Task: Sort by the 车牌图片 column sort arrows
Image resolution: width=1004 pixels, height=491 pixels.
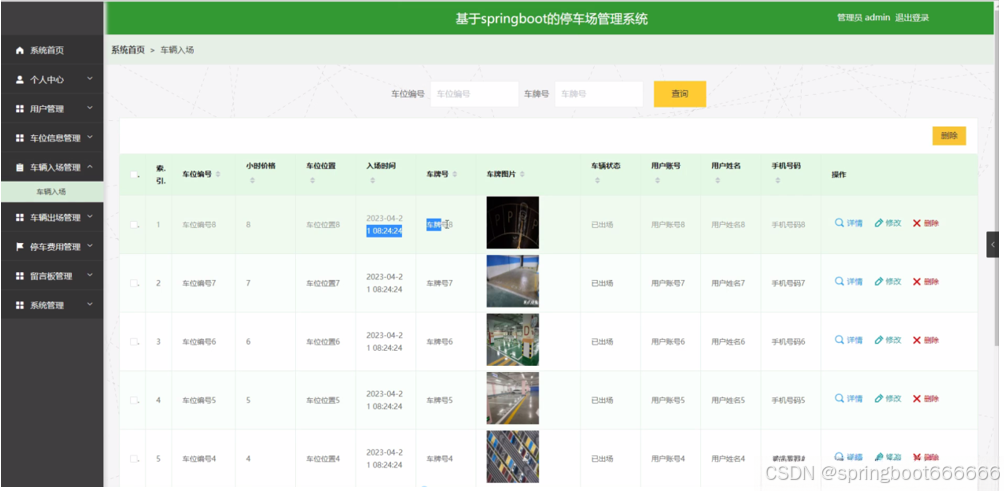Action: coord(522,174)
